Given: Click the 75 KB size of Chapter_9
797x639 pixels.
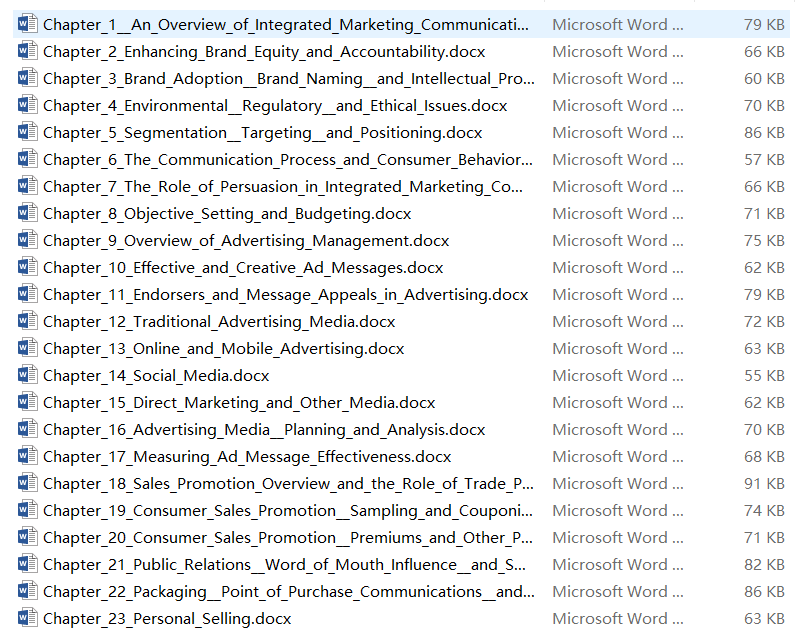Looking at the screenshot, I should (x=764, y=240).
